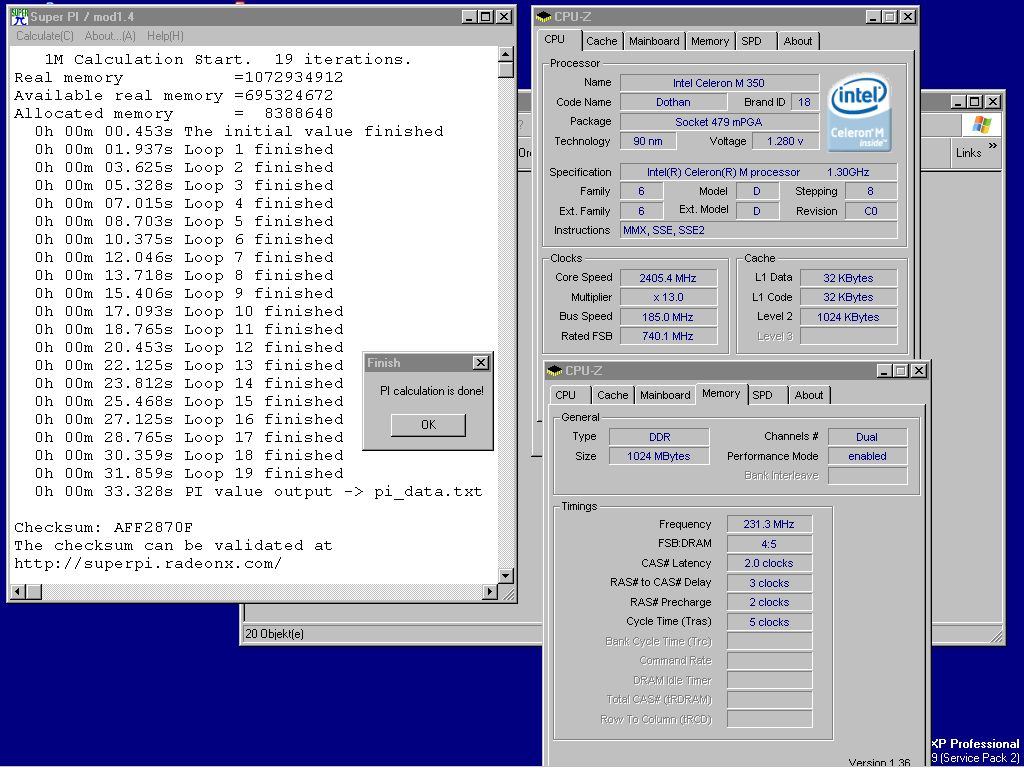
Task: Select Memory tab in upper CPU-Z window
Action: point(709,41)
